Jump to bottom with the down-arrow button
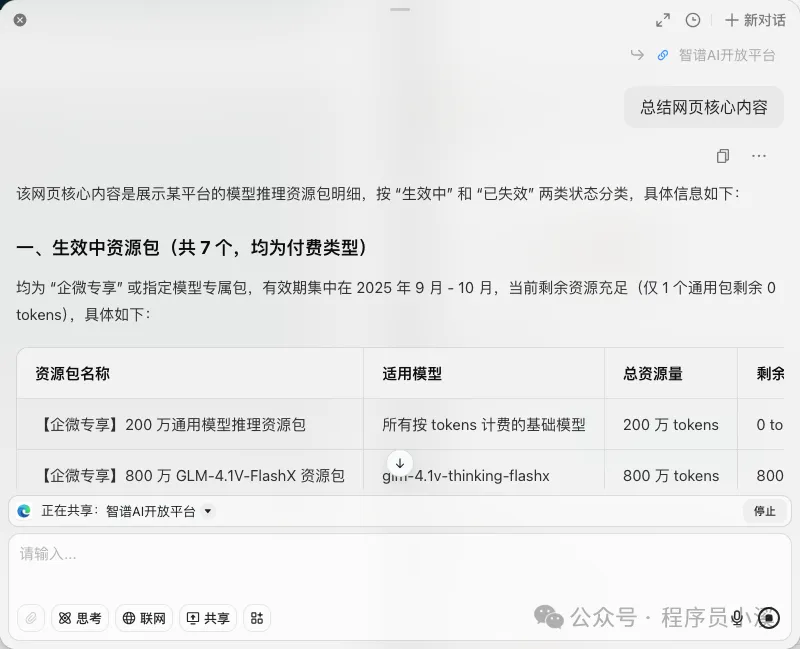800x649 pixels. (400, 463)
